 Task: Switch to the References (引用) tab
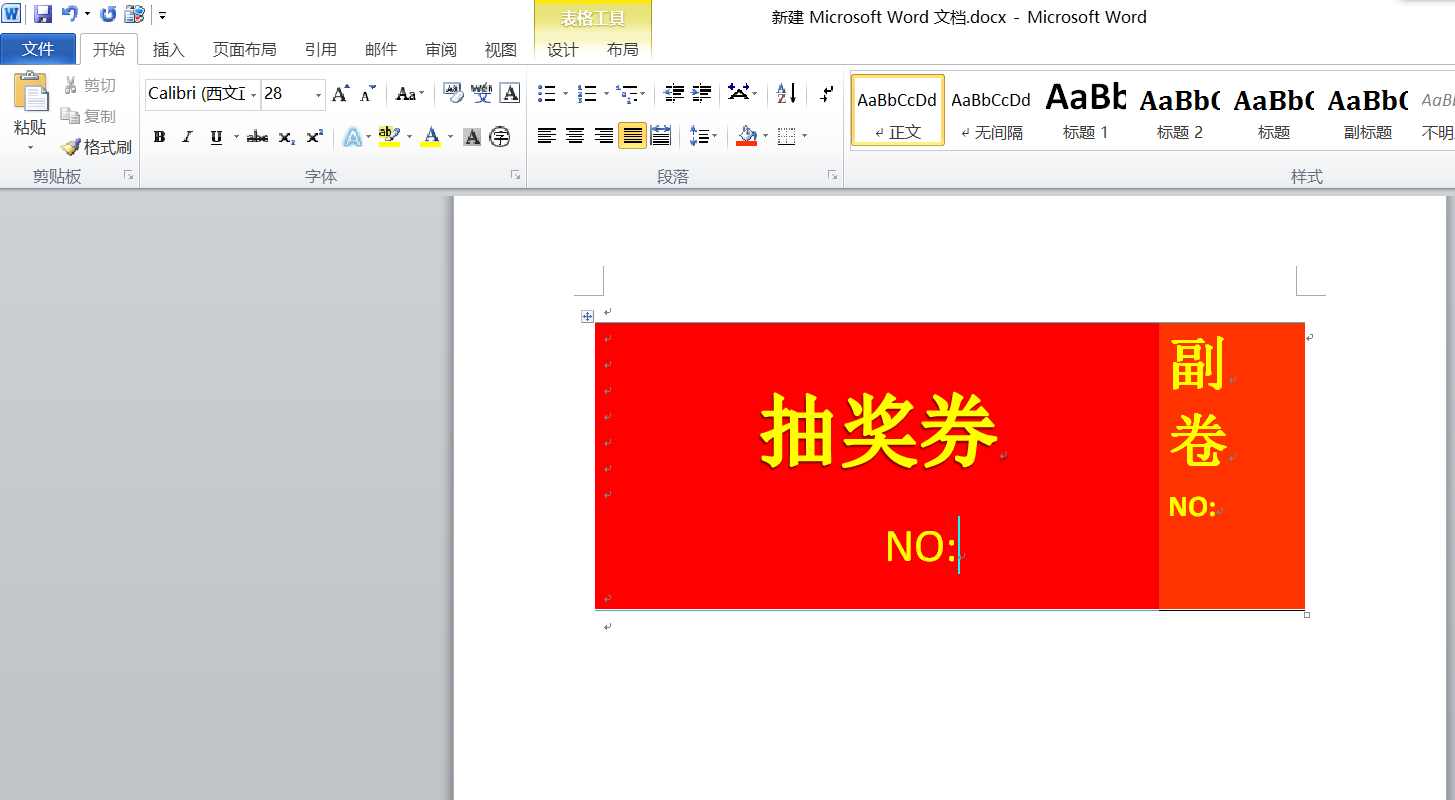click(320, 49)
